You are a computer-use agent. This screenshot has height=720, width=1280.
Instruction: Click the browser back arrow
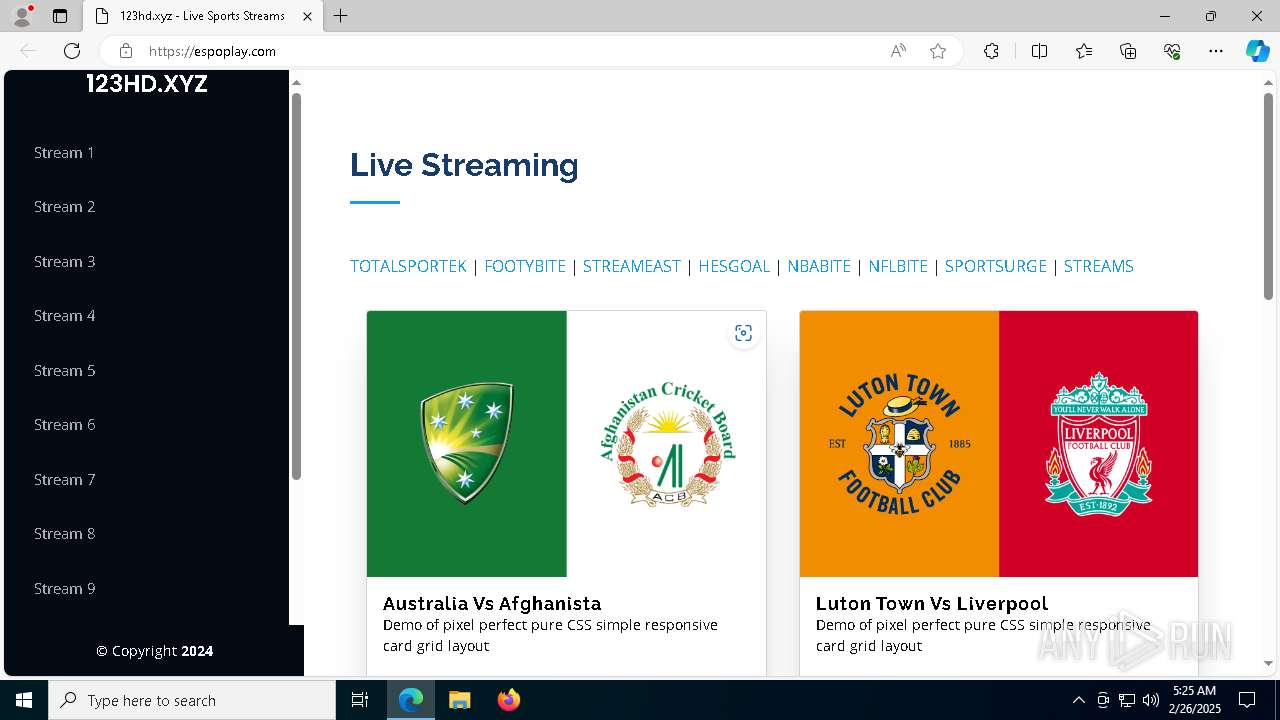click(28, 51)
